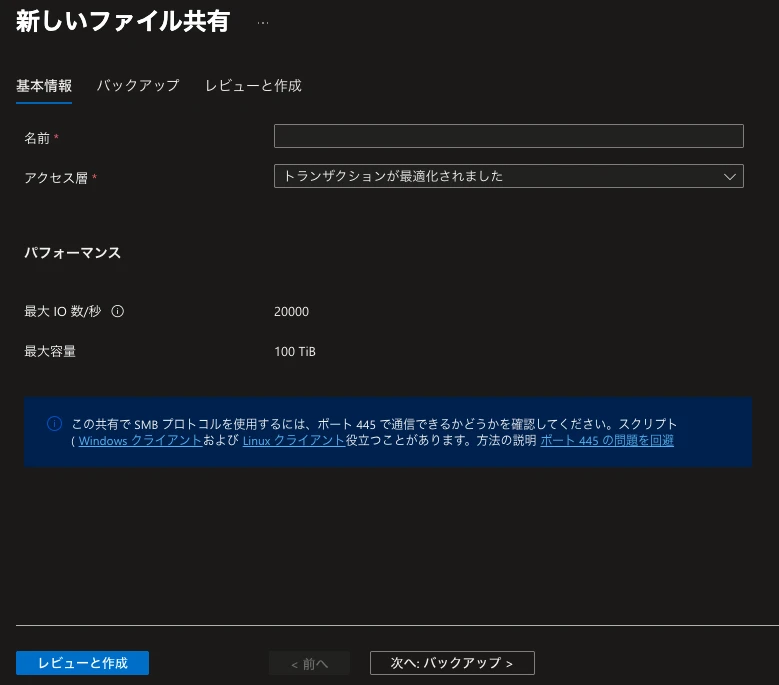
Task: Click the blue レビューと作成 button
Action: [82, 663]
